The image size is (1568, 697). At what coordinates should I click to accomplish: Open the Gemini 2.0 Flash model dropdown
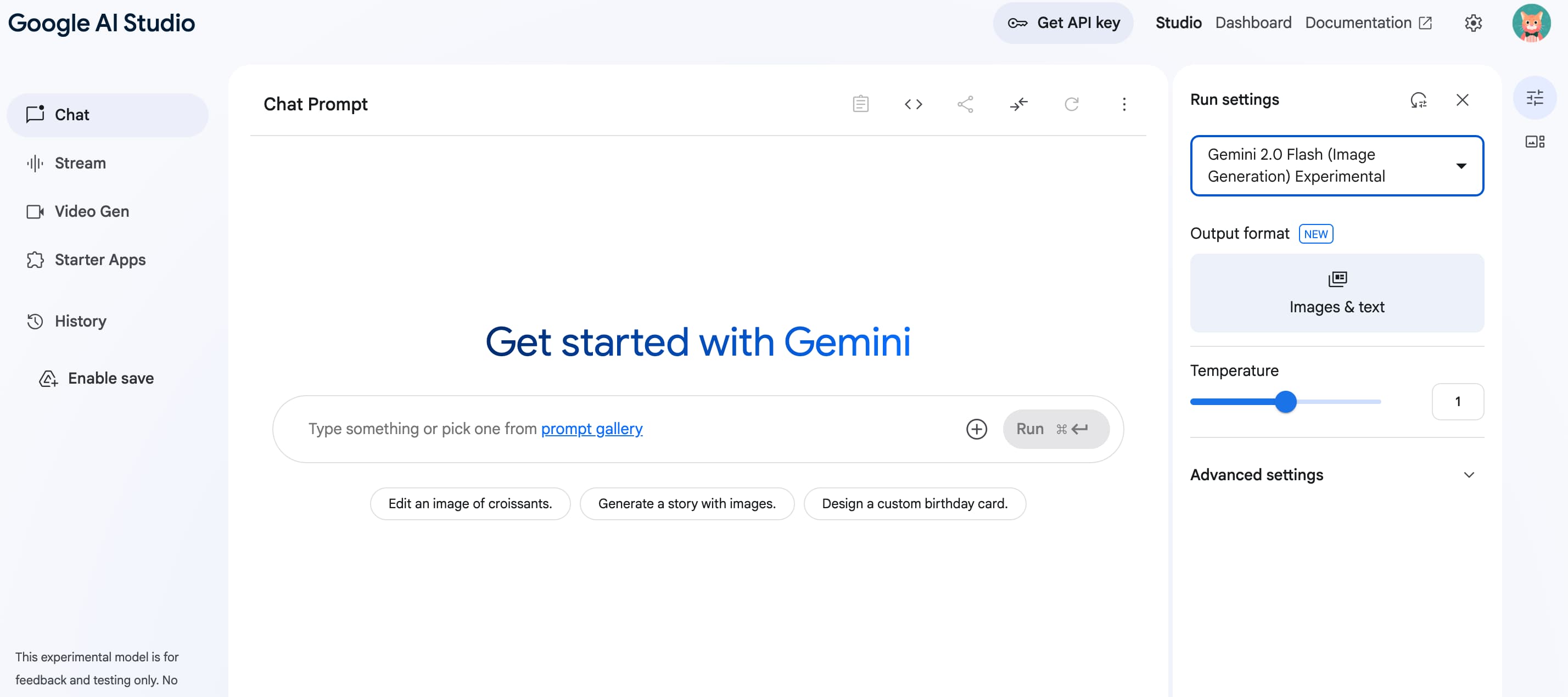coord(1337,166)
